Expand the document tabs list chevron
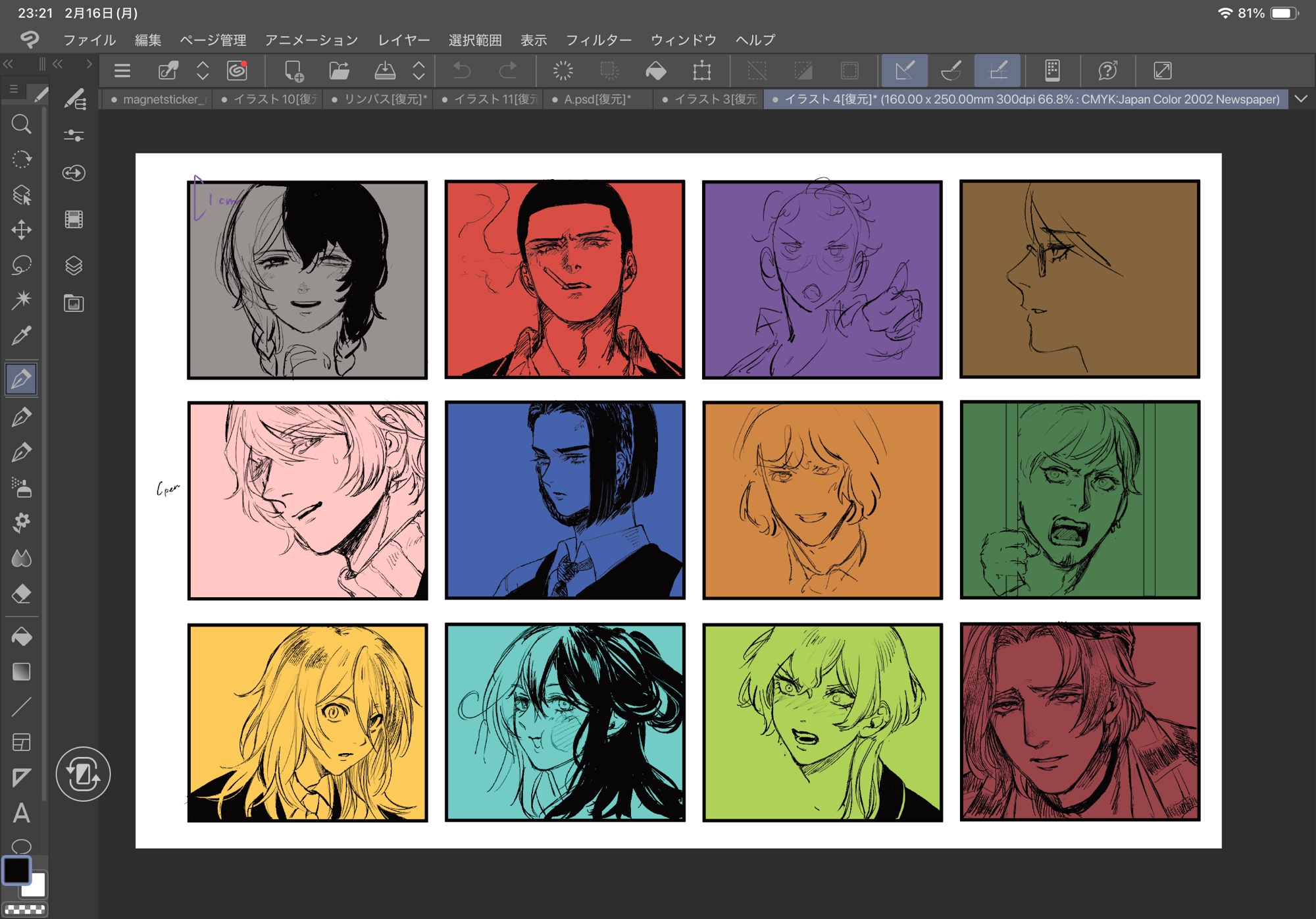 pyautogui.click(x=1301, y=99)
